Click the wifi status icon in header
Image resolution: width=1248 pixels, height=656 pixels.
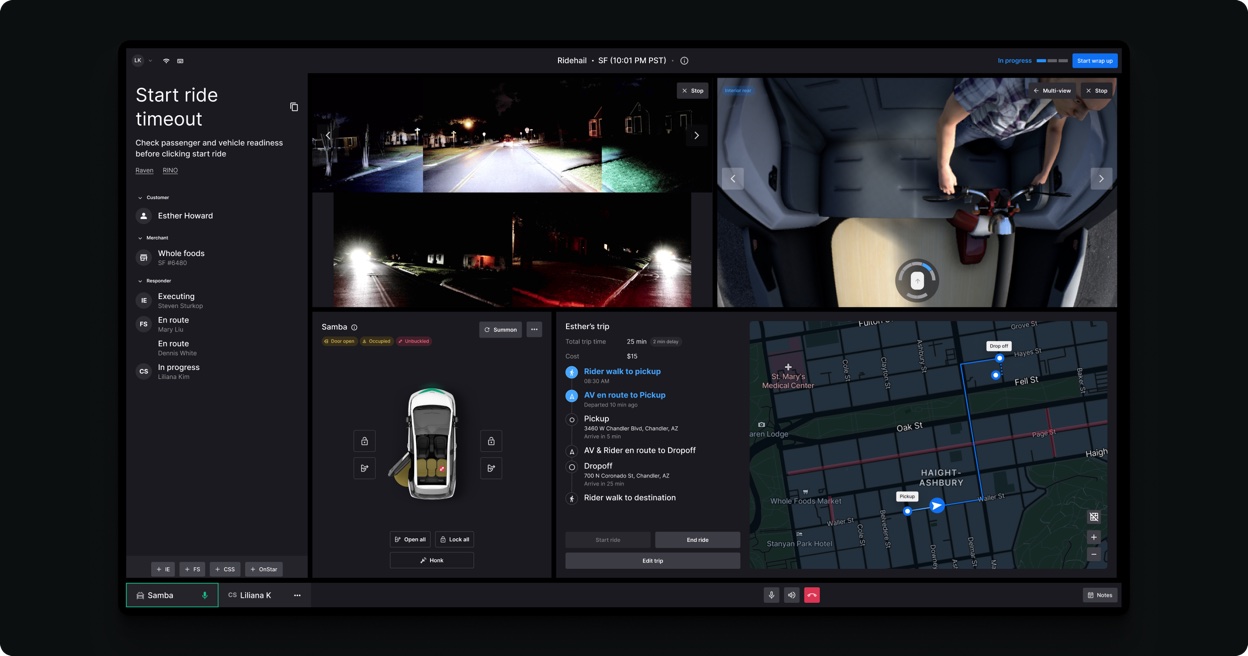[x=166, y=61]
